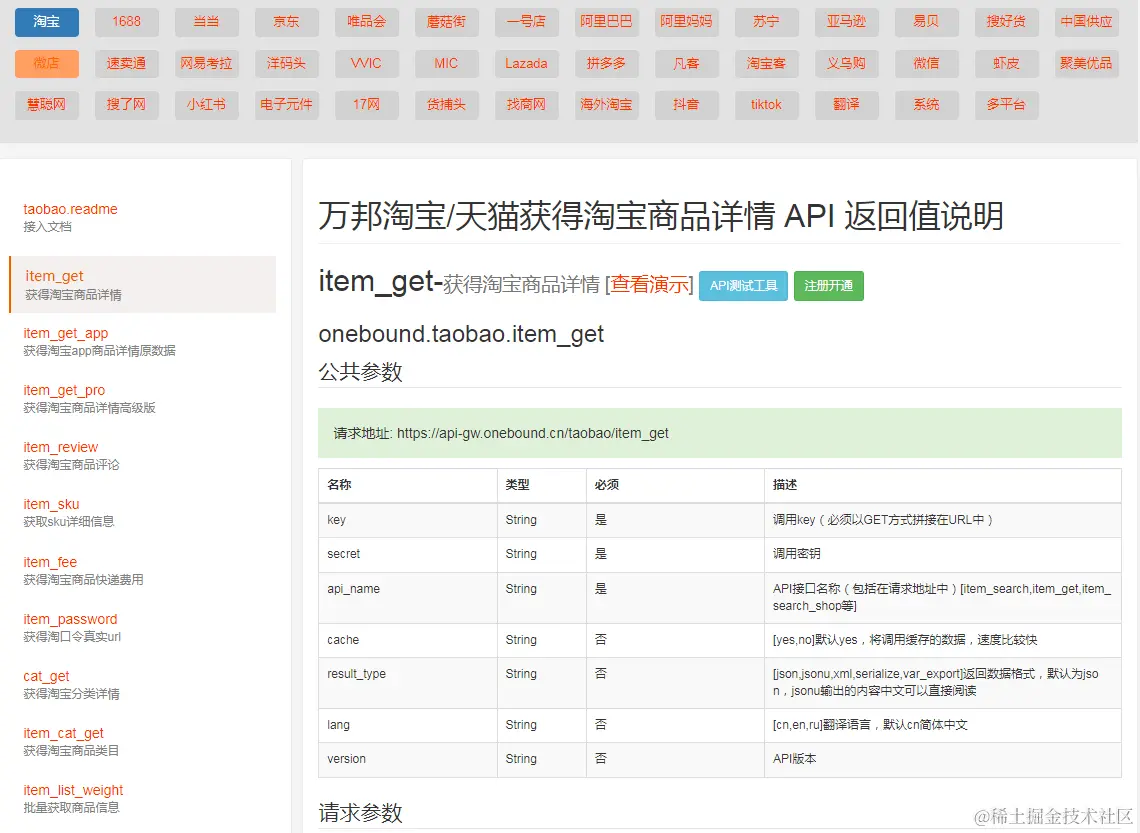Select the 抖音 platform button
The image size is (1140, 833).
[x=686, y=105]
